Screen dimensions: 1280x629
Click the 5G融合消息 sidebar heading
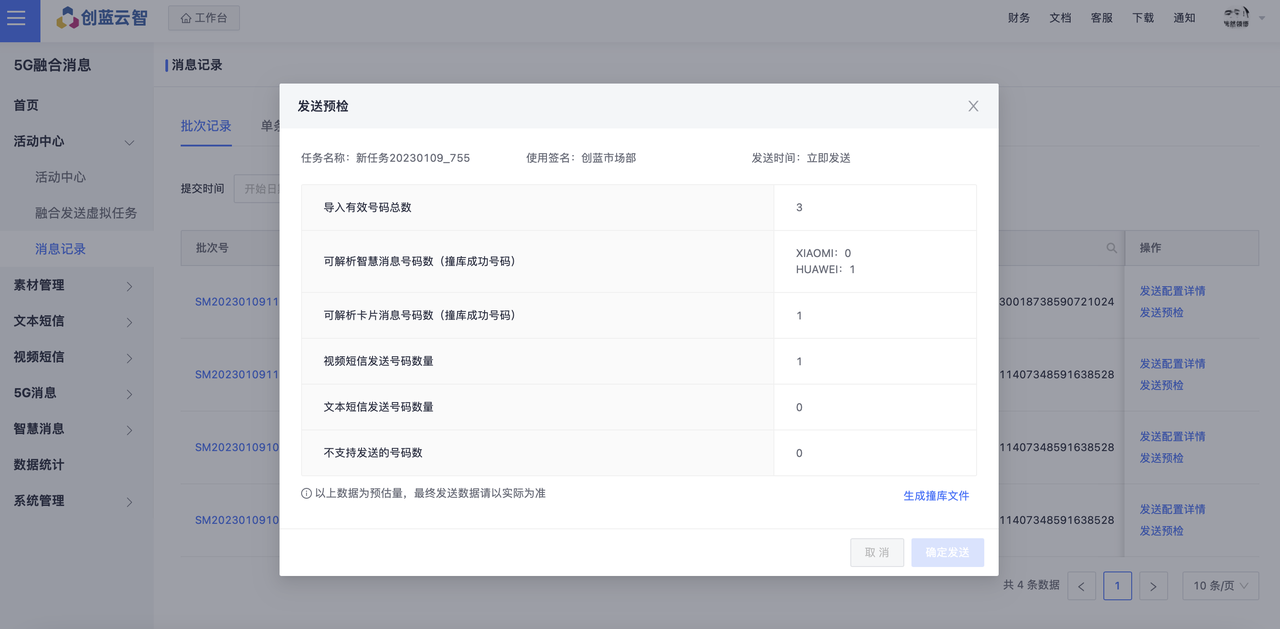(52, 65)
